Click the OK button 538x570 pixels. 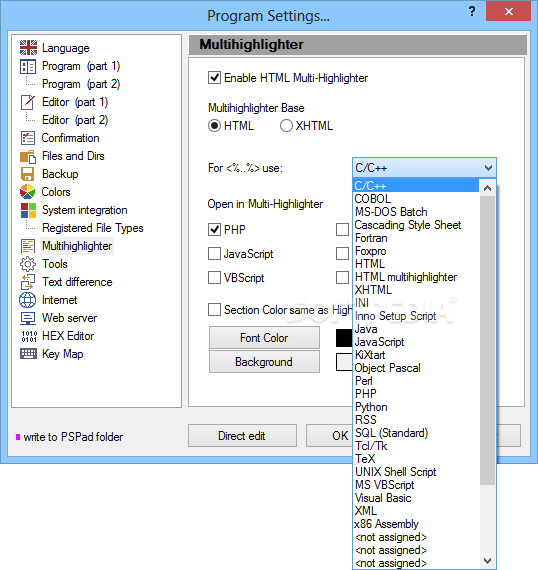(x=329, y=436)
